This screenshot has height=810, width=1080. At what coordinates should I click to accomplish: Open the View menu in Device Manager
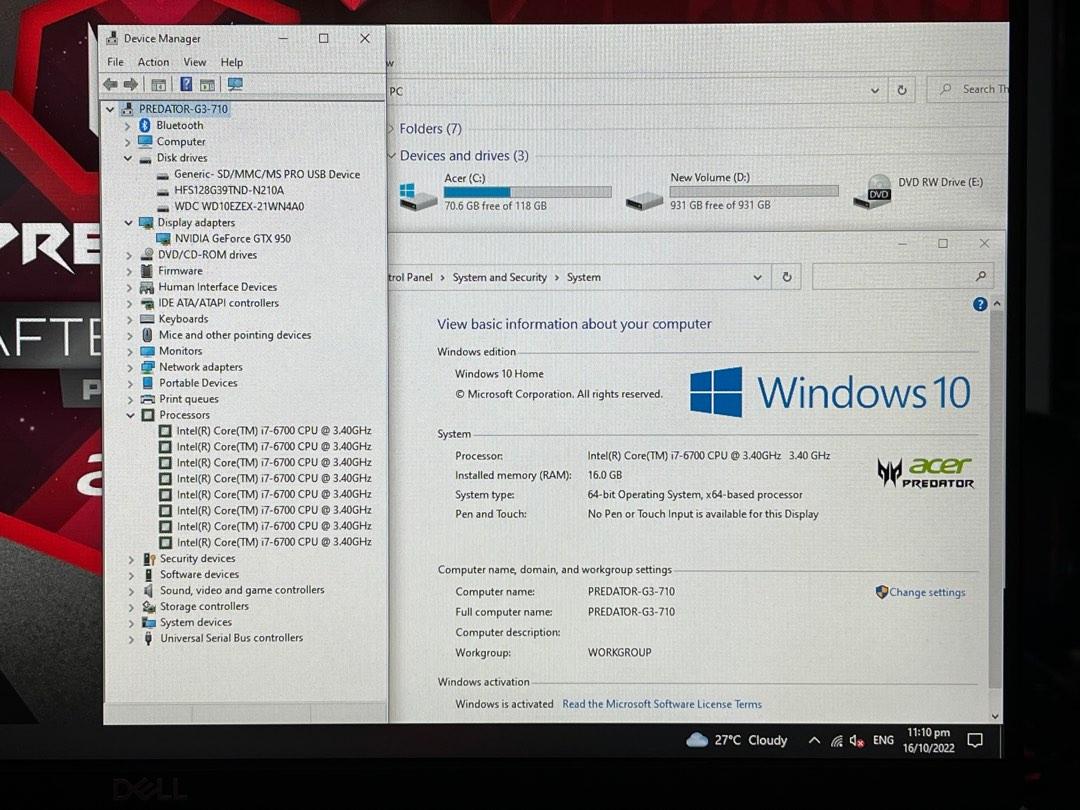coord(195,62)
